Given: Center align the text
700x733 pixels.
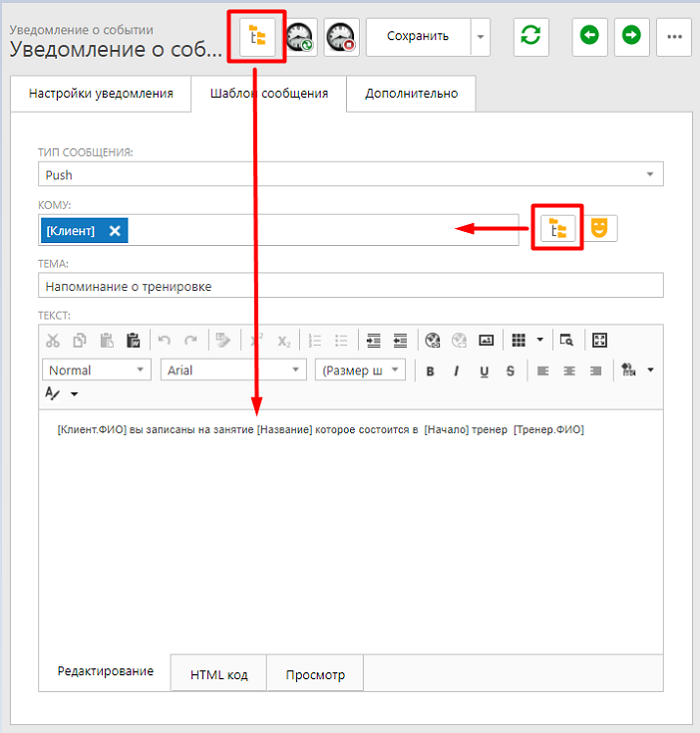Looking at the screenshot, I should [569, 371].
